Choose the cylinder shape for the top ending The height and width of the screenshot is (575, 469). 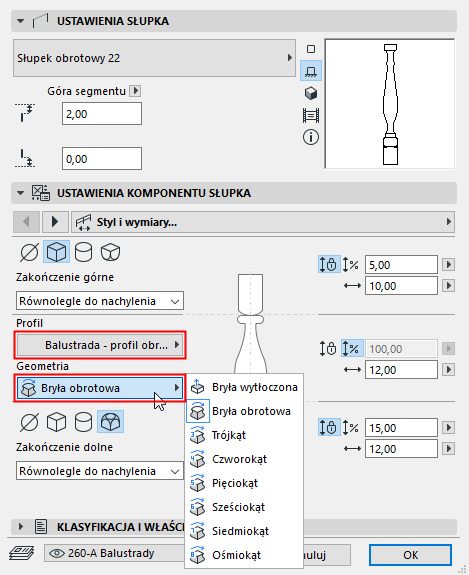tap(83, 252)
